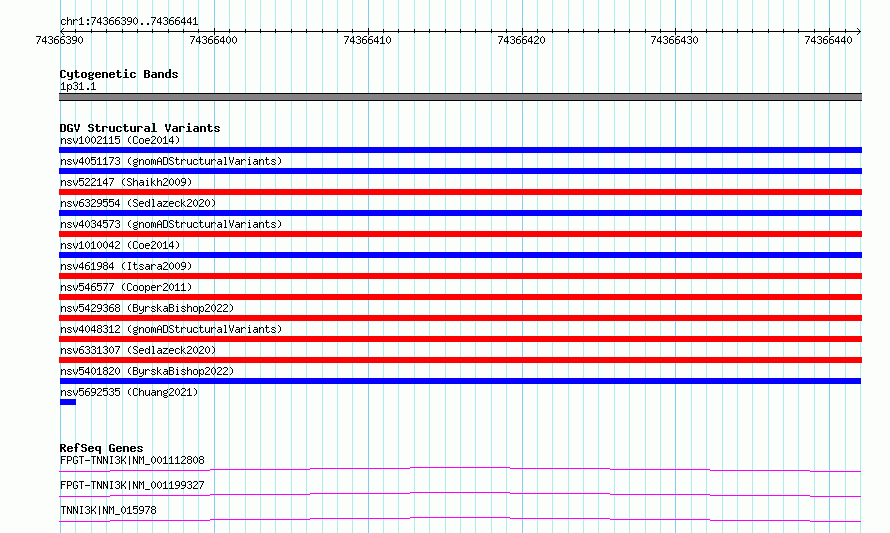Click the red bar for nsv4048312
This screenshot has width=890, height=533.
(x=460, y=339)
